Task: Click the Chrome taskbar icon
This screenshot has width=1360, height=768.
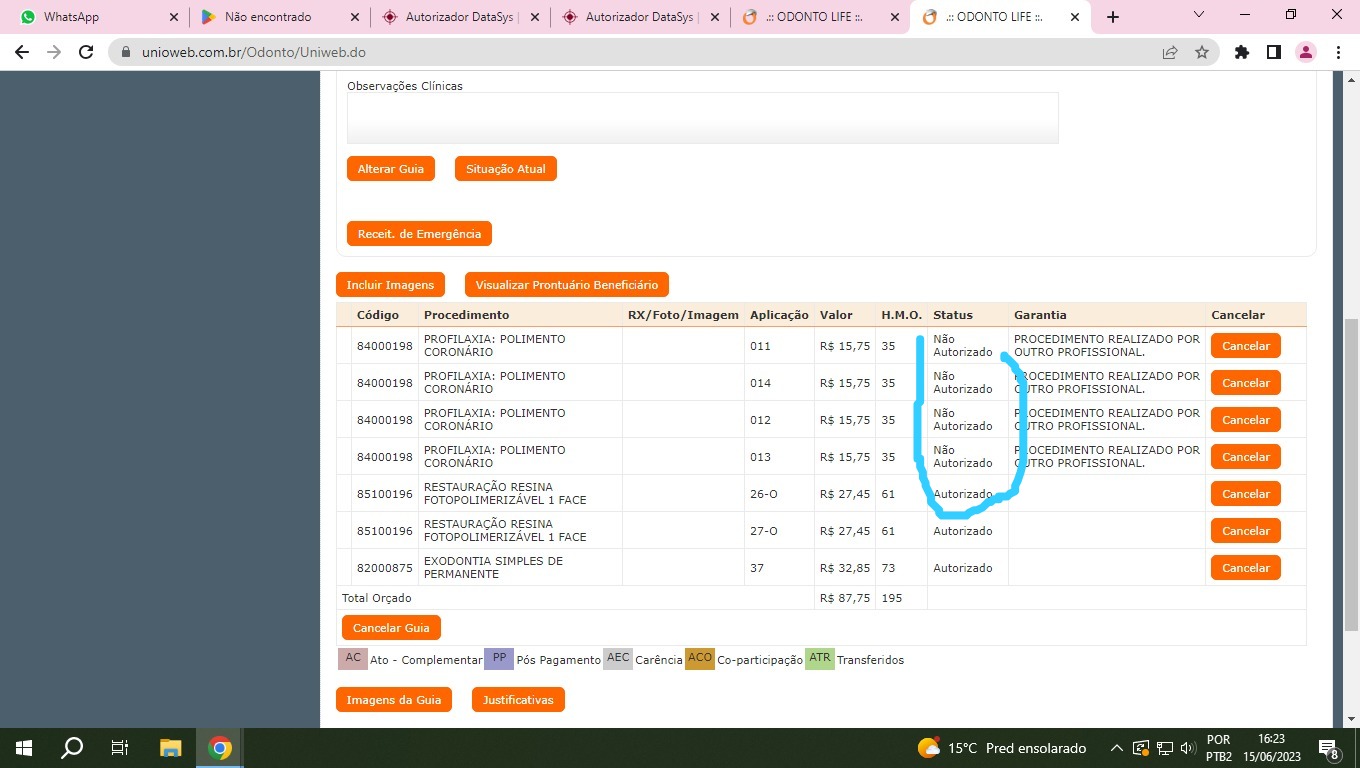Action: [x=220, y=748]
